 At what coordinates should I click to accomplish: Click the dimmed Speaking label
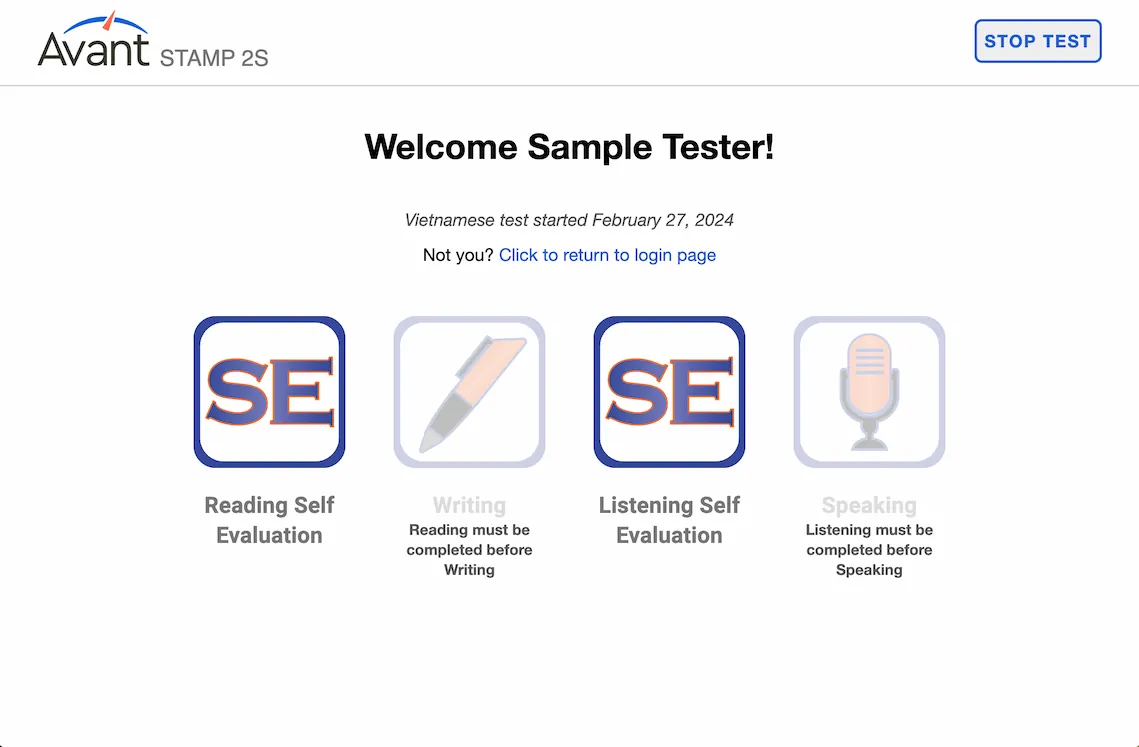(870, 504)
